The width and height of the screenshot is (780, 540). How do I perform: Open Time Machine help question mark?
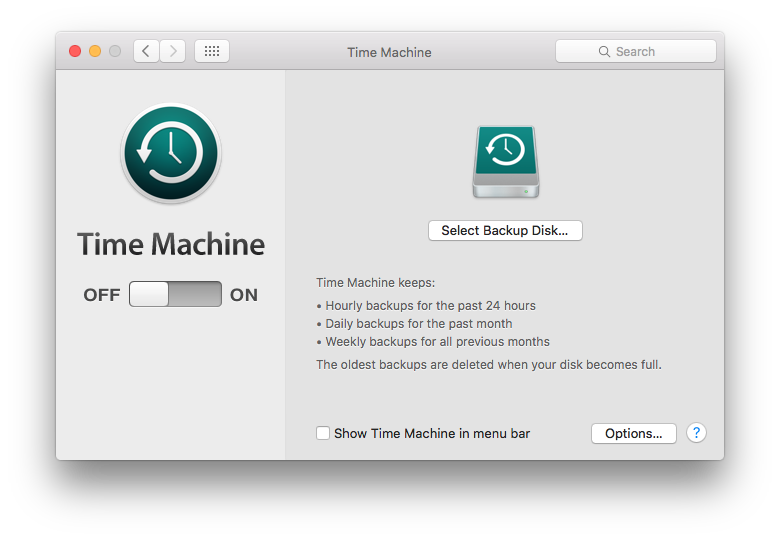[x=697, y=433]
